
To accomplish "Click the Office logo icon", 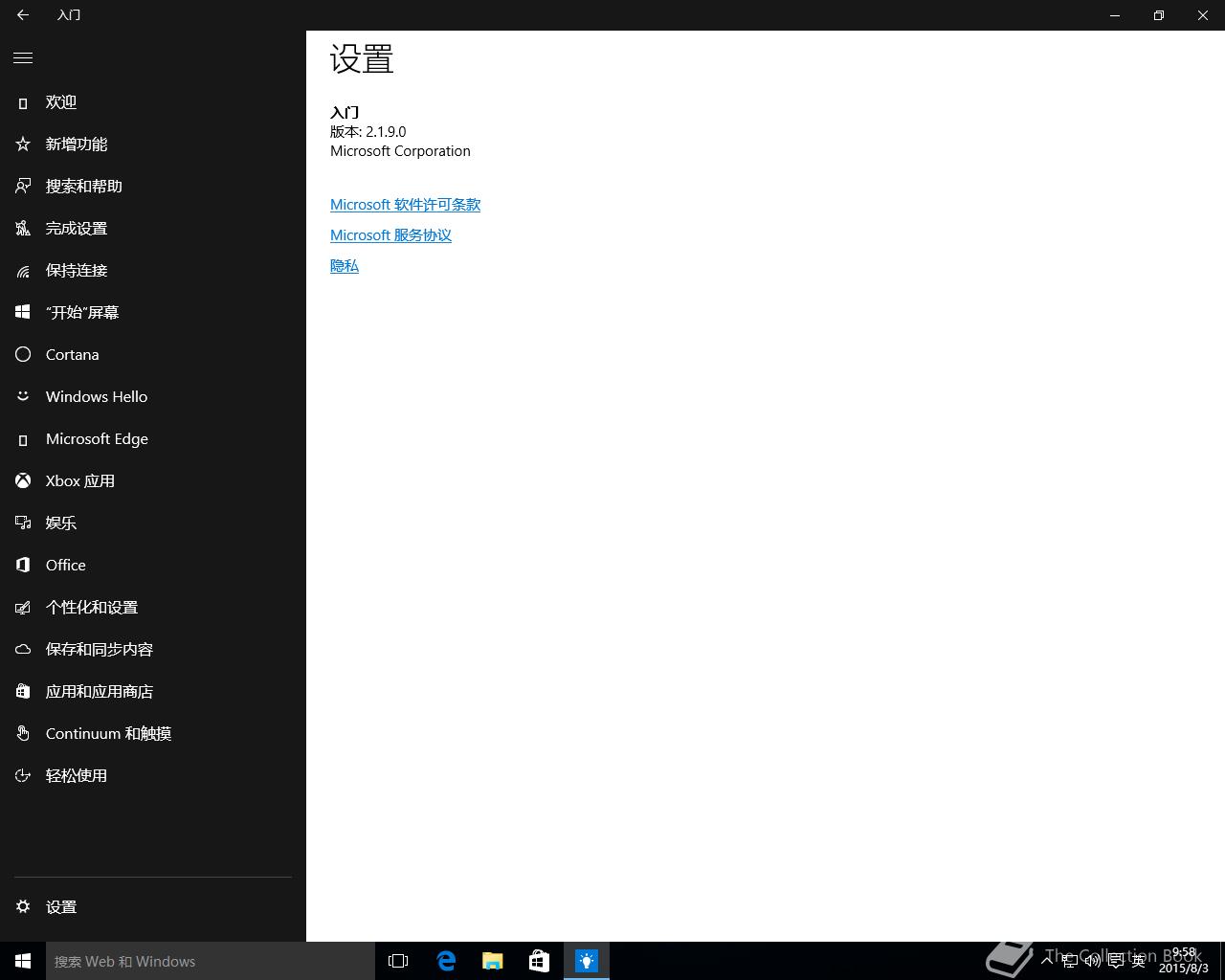I will click(x=23, y=566).
